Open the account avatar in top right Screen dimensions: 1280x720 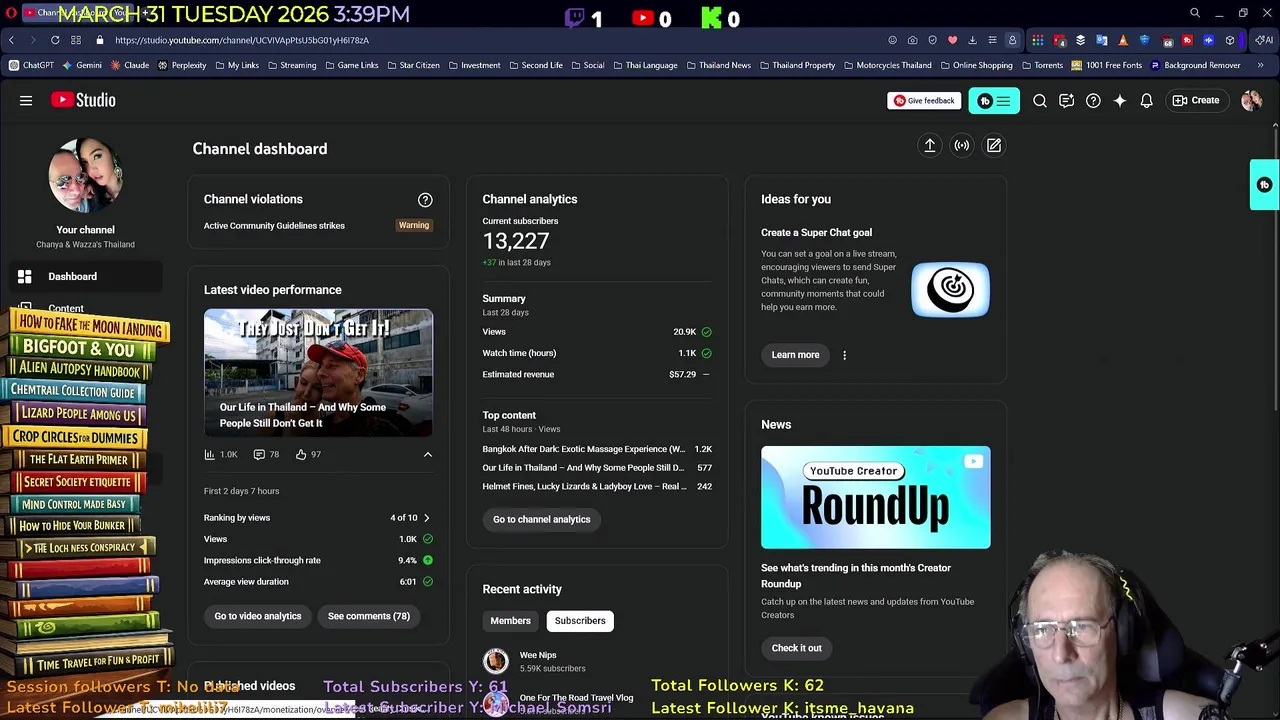point(1251,100)
